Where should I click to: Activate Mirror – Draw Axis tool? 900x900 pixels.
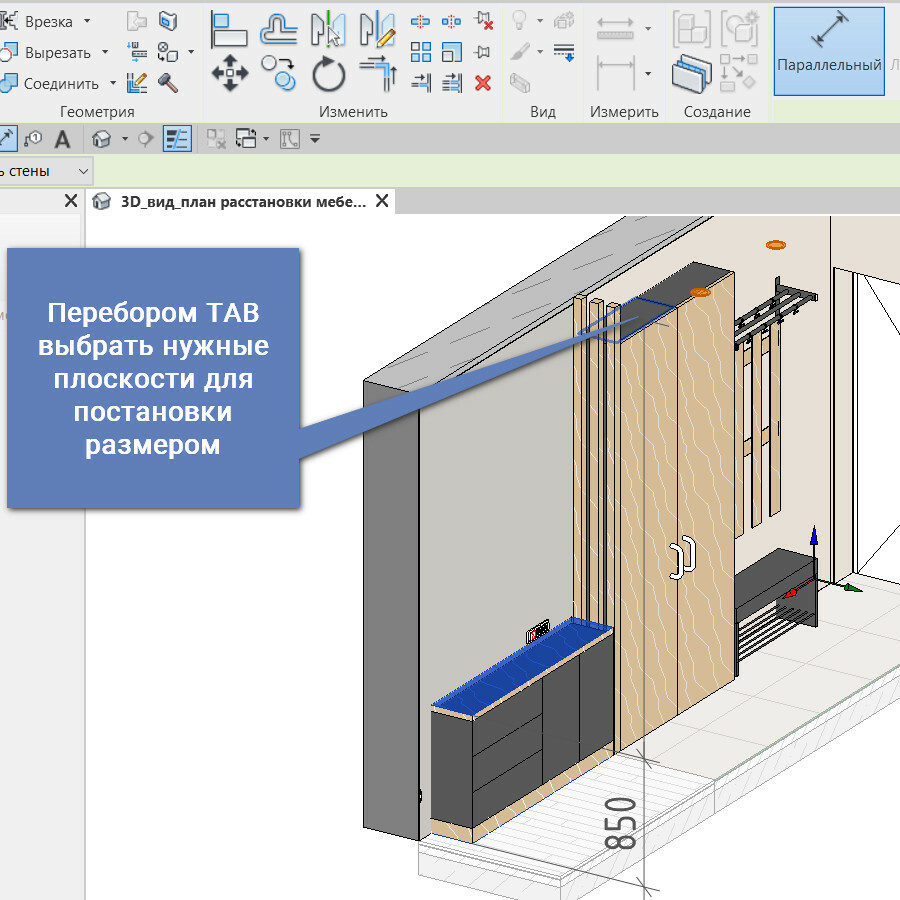378,29
